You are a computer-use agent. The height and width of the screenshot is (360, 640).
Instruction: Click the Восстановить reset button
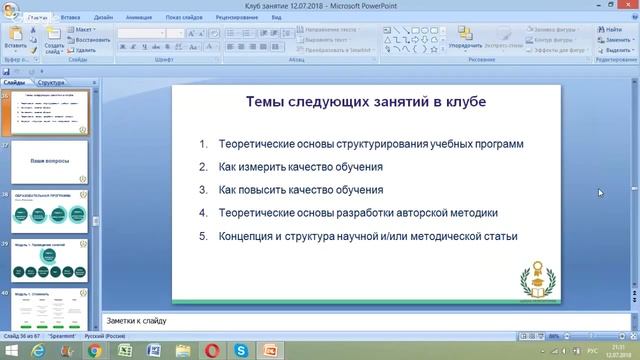pos(89,40)
